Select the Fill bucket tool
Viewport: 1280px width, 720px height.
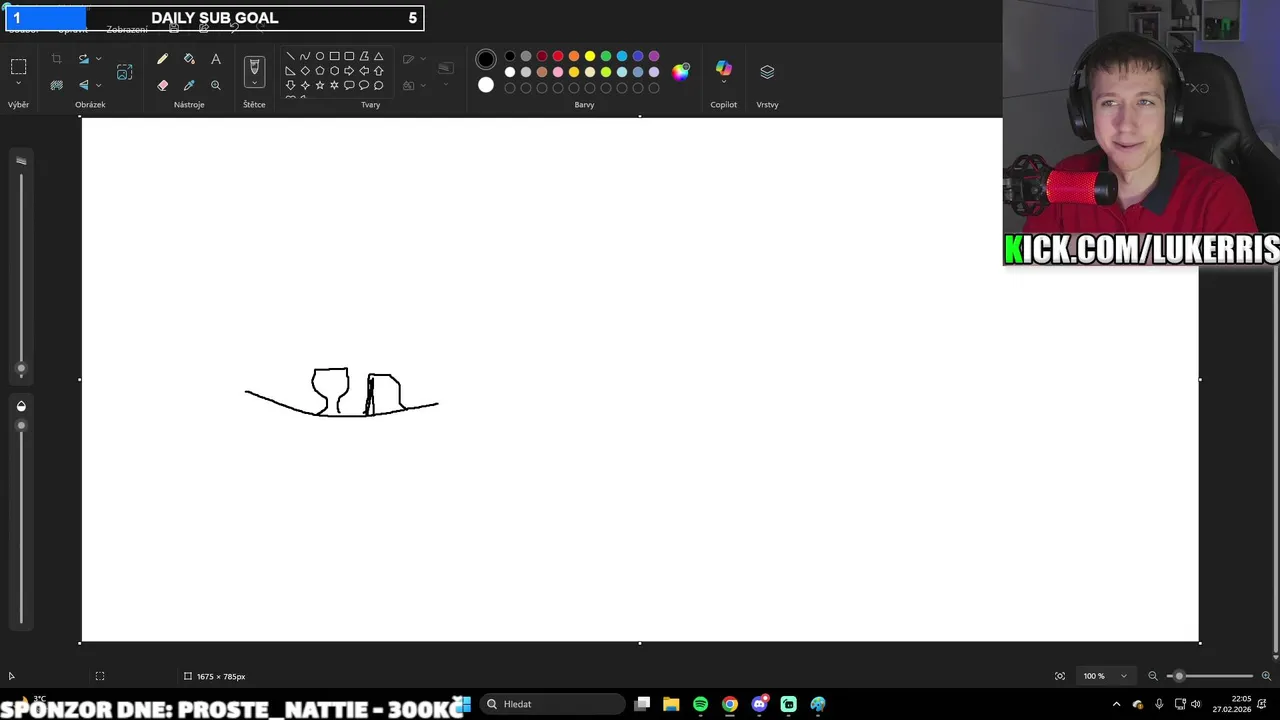click(189, 59)
